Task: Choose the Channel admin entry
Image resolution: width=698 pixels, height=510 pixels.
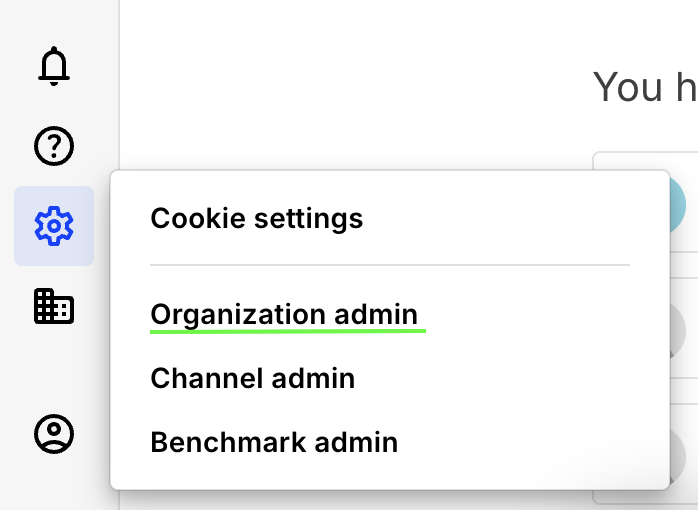Action: (252, 378)
